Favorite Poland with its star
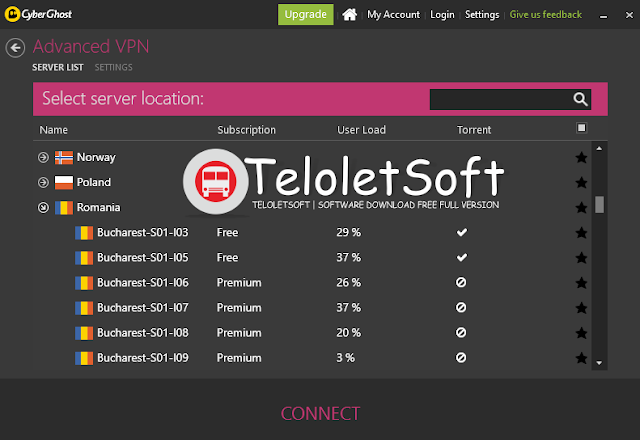The height and width of the screenshot is (440, 640). pos(581,182)
